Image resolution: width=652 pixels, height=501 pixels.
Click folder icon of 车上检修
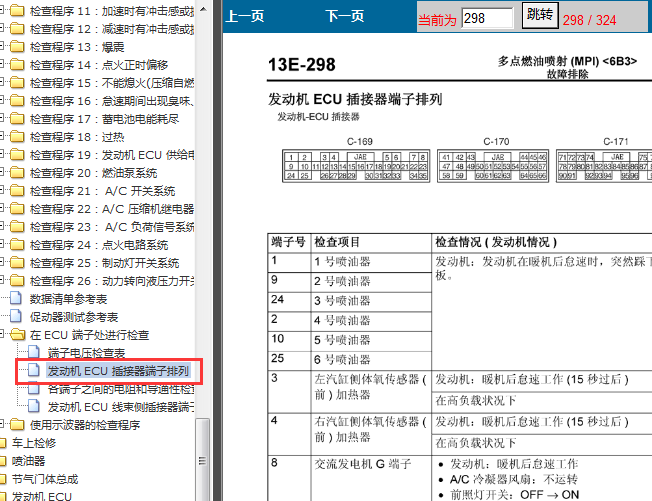click(x=3, y=443)
